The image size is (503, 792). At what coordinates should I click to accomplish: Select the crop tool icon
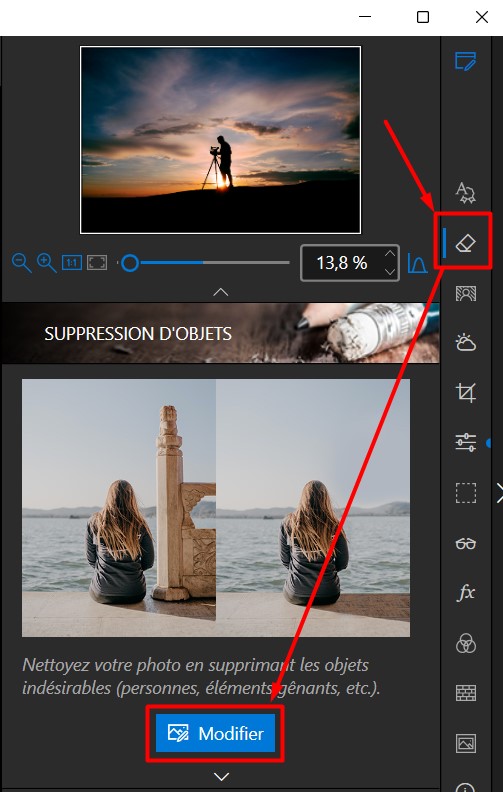coord(466,392)
